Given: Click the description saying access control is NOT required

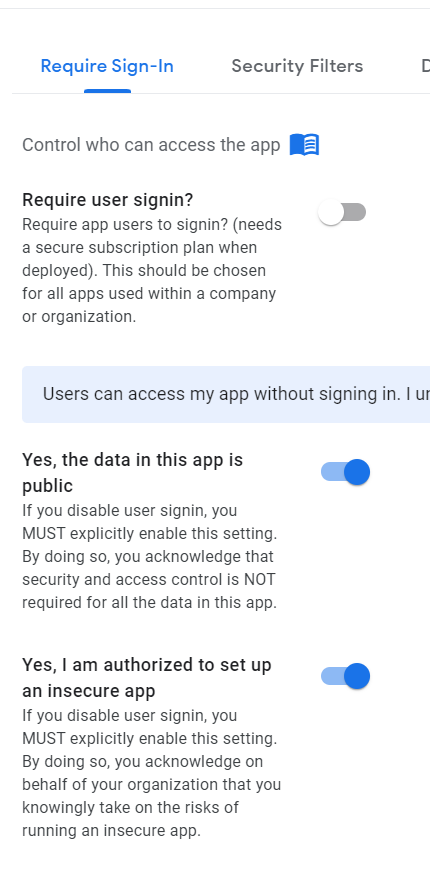Looking at the screenshot, I should click(x=150, y=557).
